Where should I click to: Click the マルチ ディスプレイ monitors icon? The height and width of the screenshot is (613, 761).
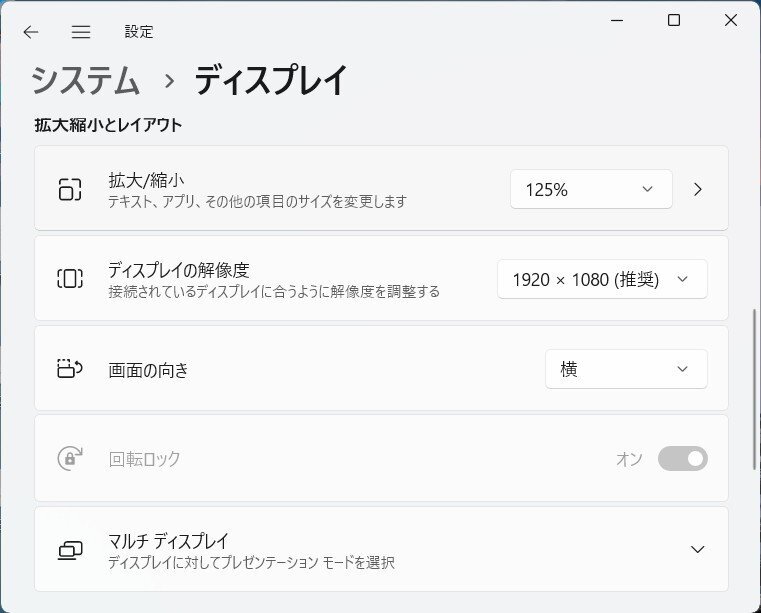point(70,550)
